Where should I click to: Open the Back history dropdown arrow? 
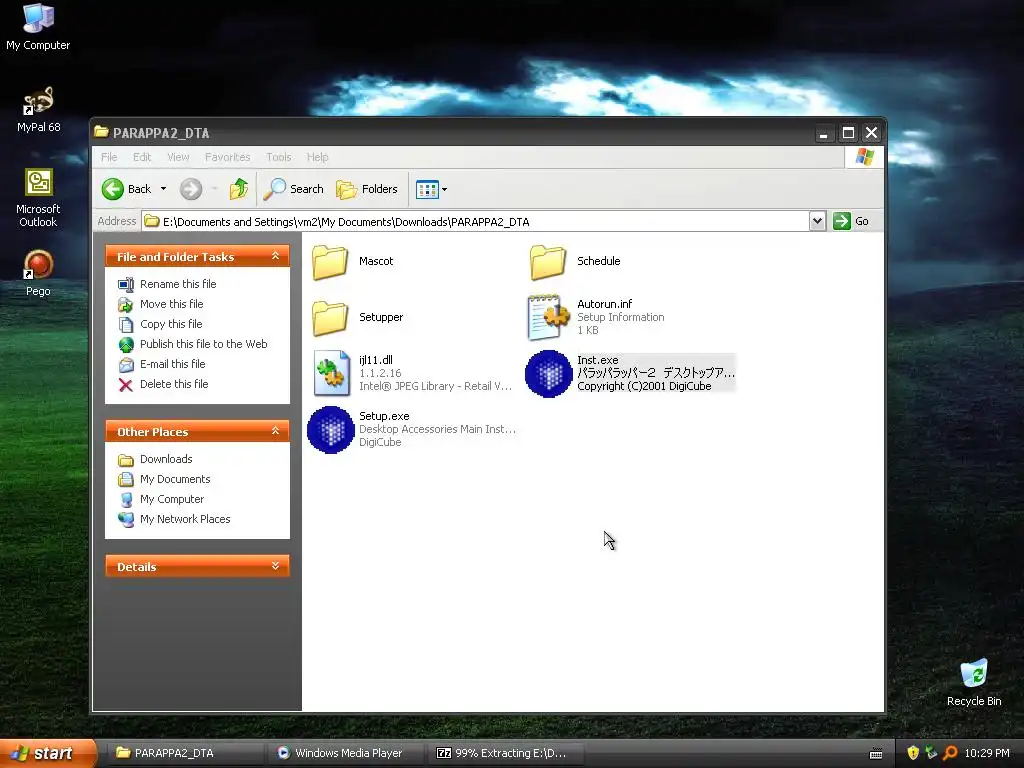(x=163, y=189)
